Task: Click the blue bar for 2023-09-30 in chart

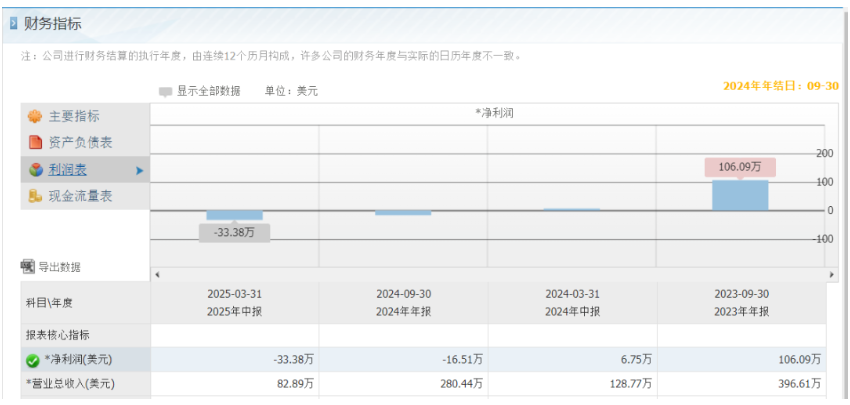Action: [x=740, y=195]
